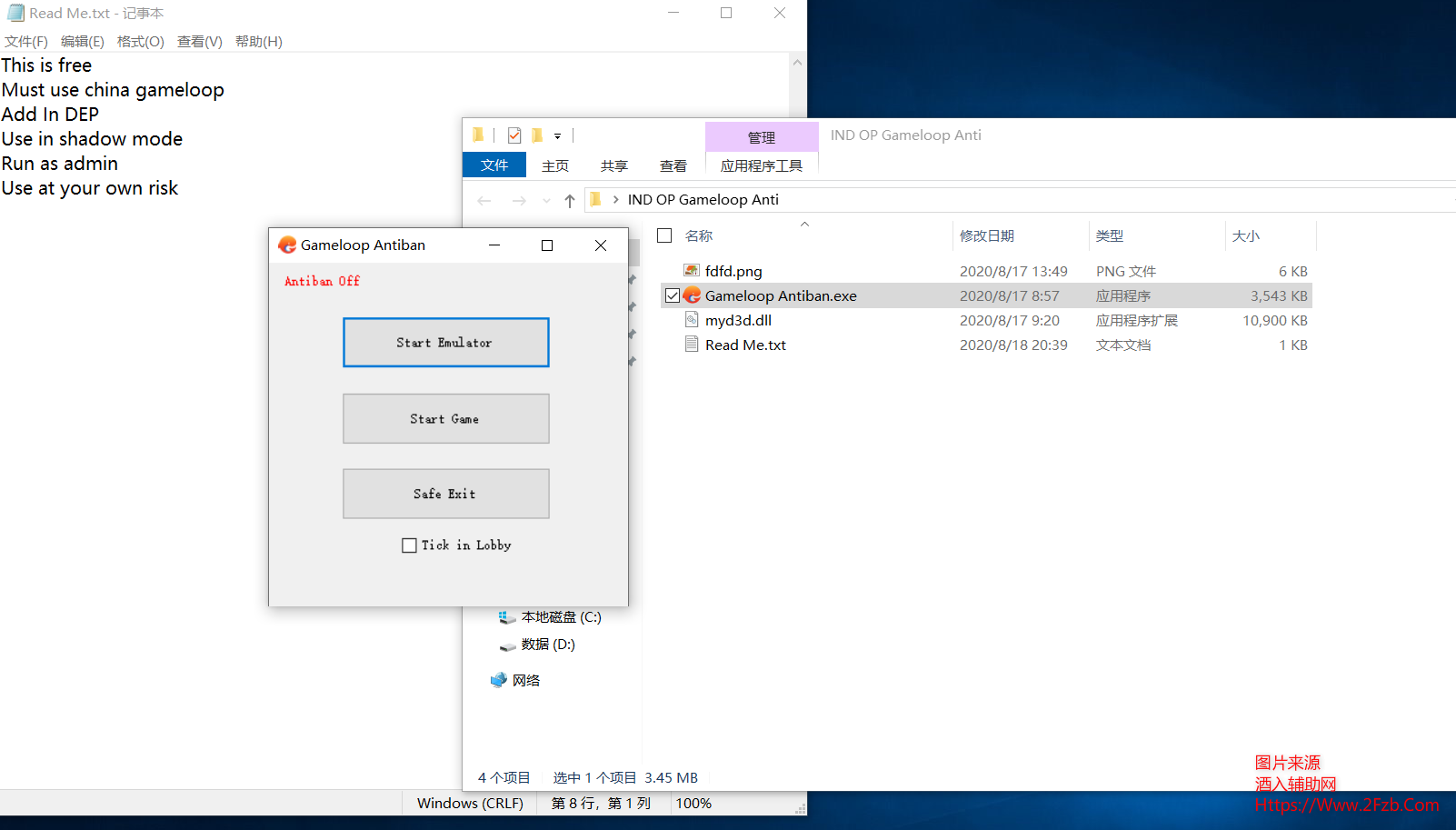The image size is (1456, 830).
Task: Click 应用程序扩展 type cell
Action: 1136,320
